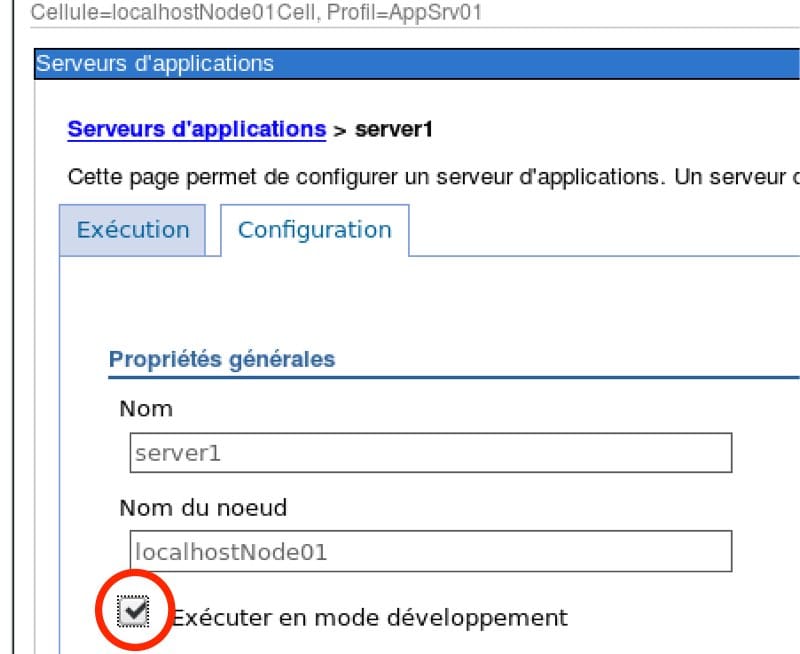Open the Serveurs d'applications breadcrumb link
The image size is (800, 654).
[196, 129]
